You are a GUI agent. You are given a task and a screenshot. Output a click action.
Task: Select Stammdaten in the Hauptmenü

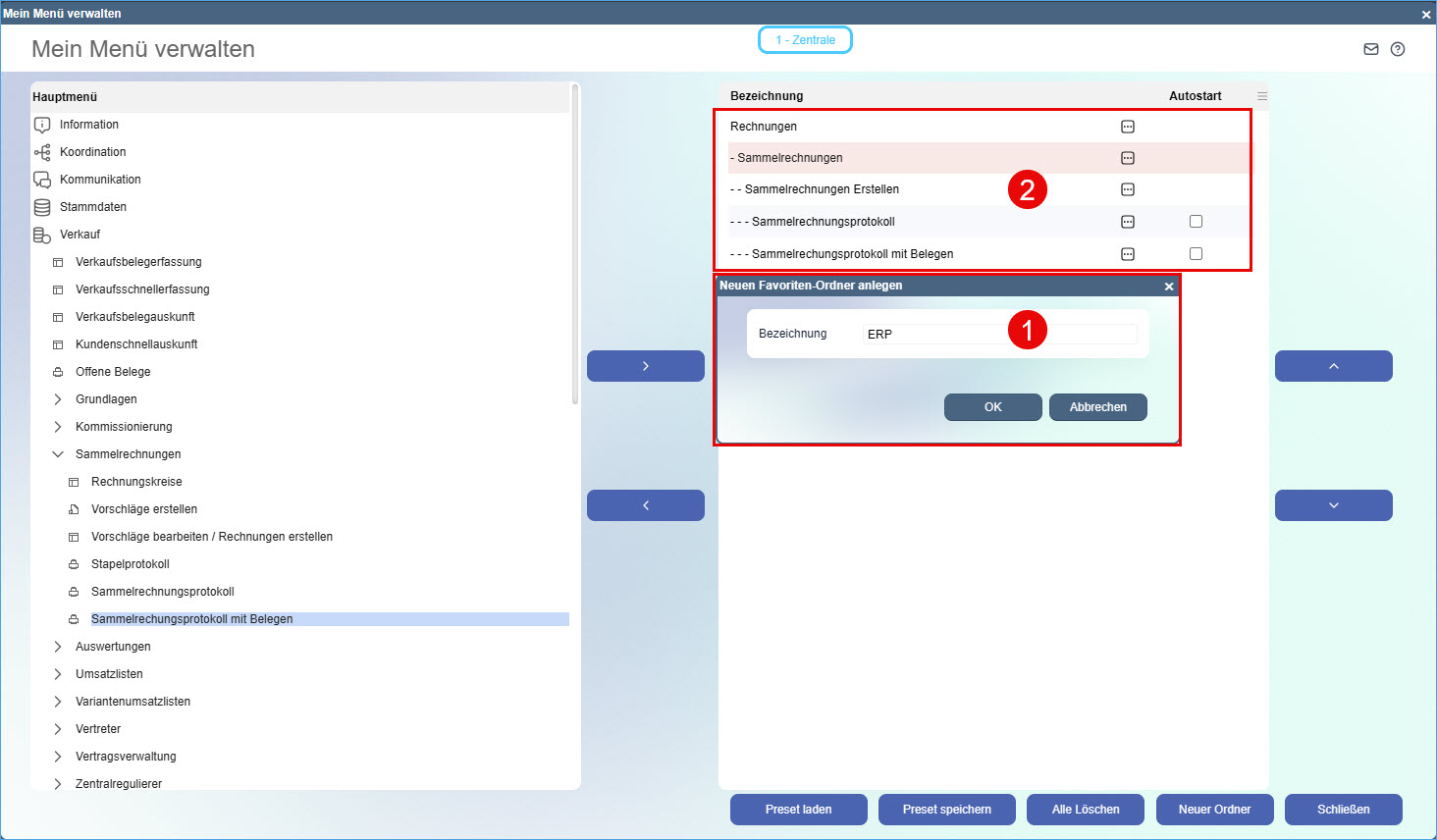pyautogui.click(x=93, y=207)
